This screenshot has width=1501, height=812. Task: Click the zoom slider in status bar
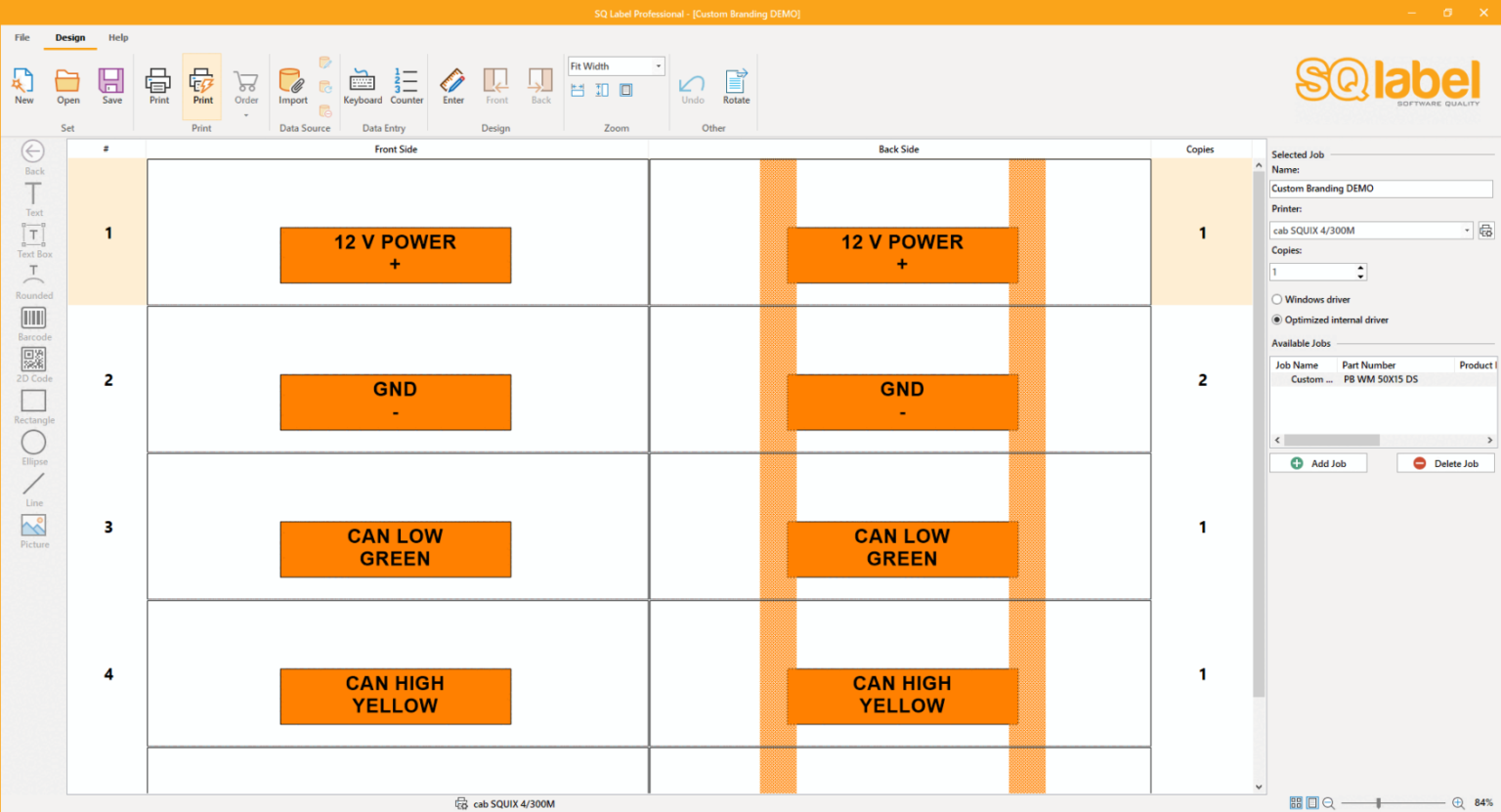1378,803
